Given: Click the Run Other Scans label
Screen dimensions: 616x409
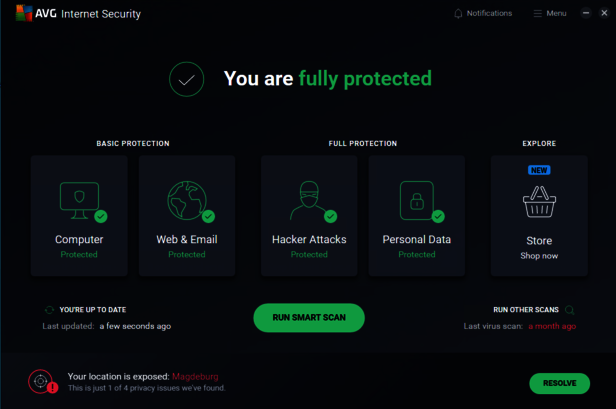Looking at the screenshot, I should [x=526, y=310].
